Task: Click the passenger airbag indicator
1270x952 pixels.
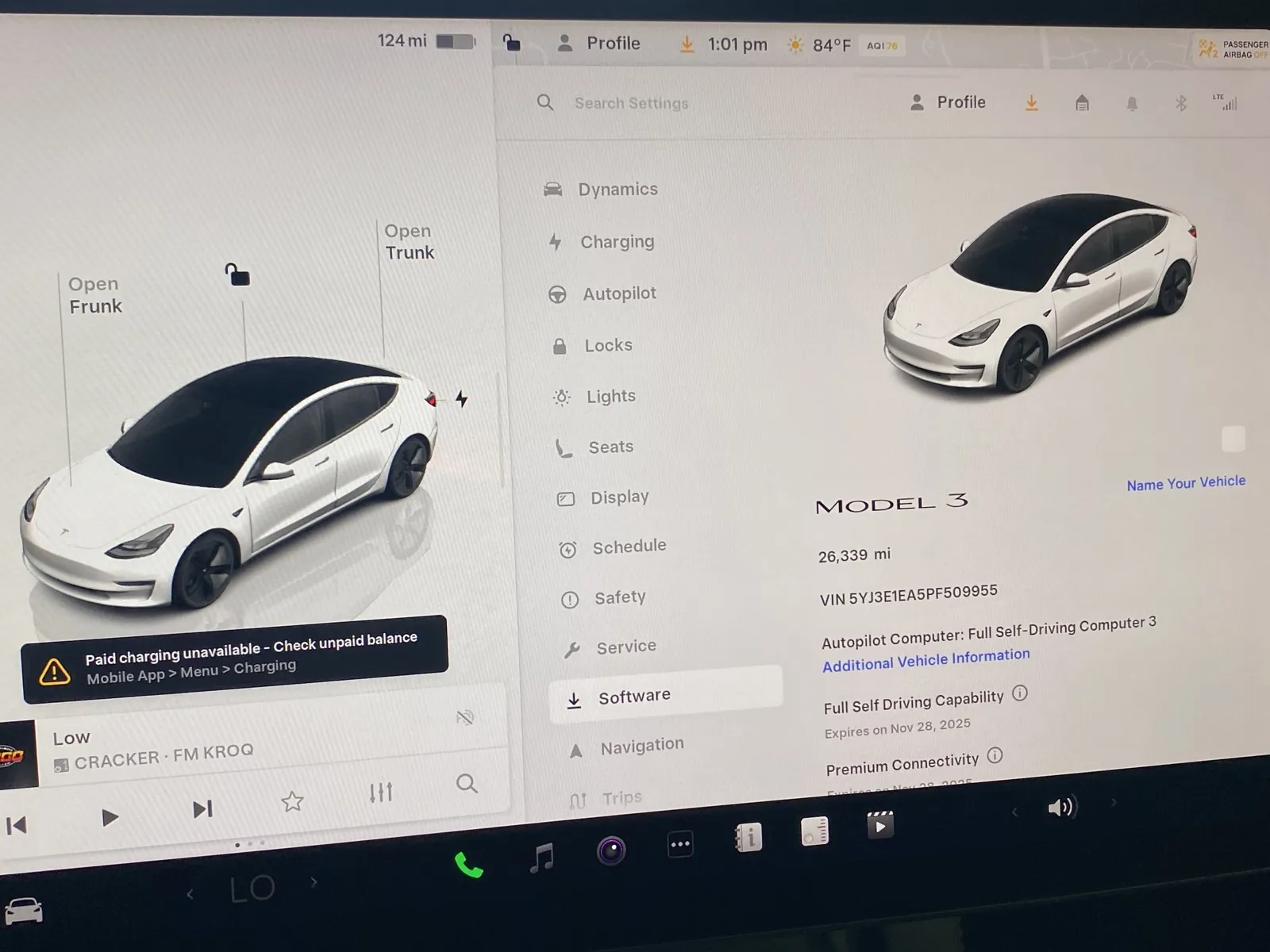Action: (x=1233, y=49)
